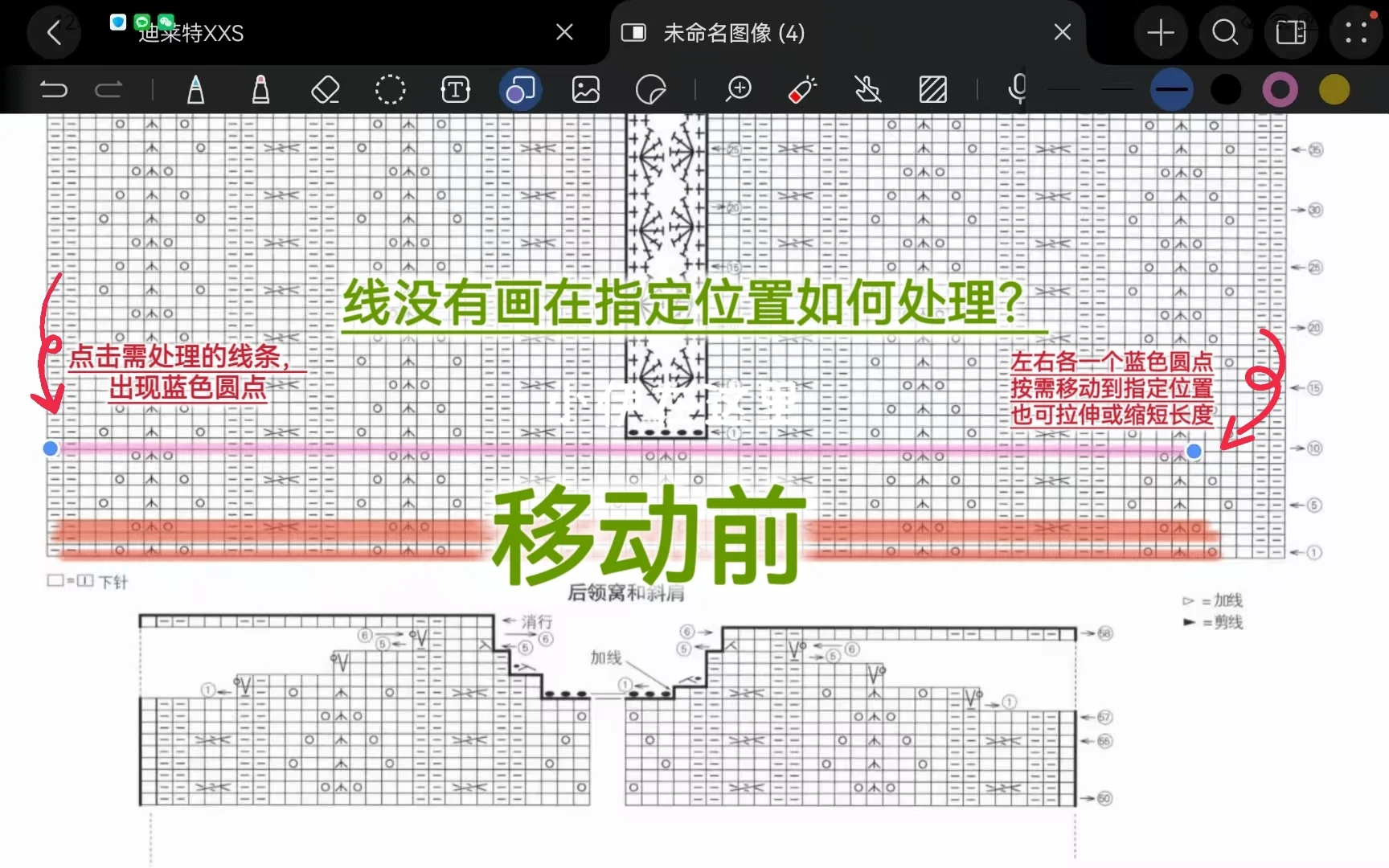Open the Text tool

click(x=455, y=89)
